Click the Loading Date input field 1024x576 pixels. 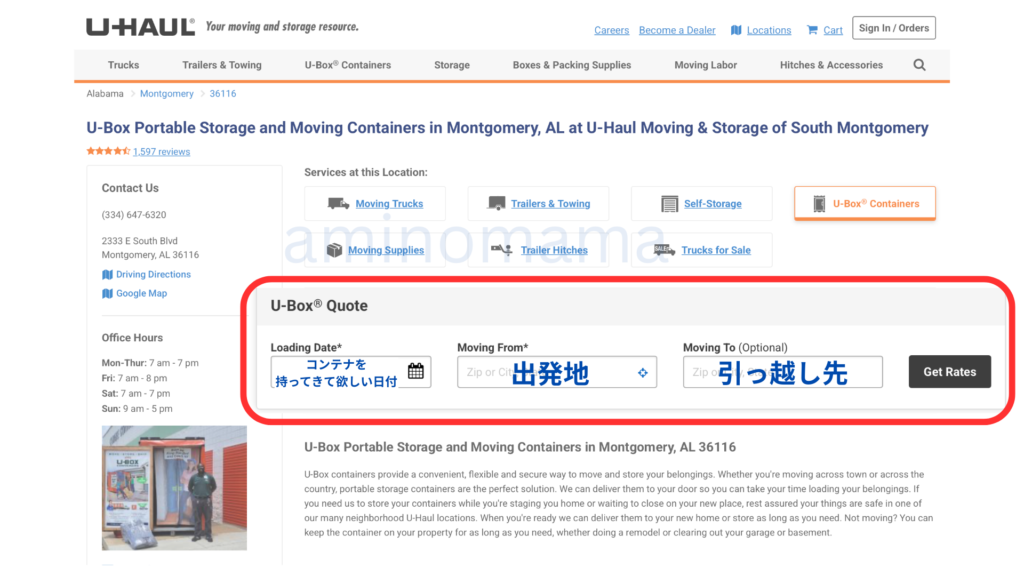(351, 372)
